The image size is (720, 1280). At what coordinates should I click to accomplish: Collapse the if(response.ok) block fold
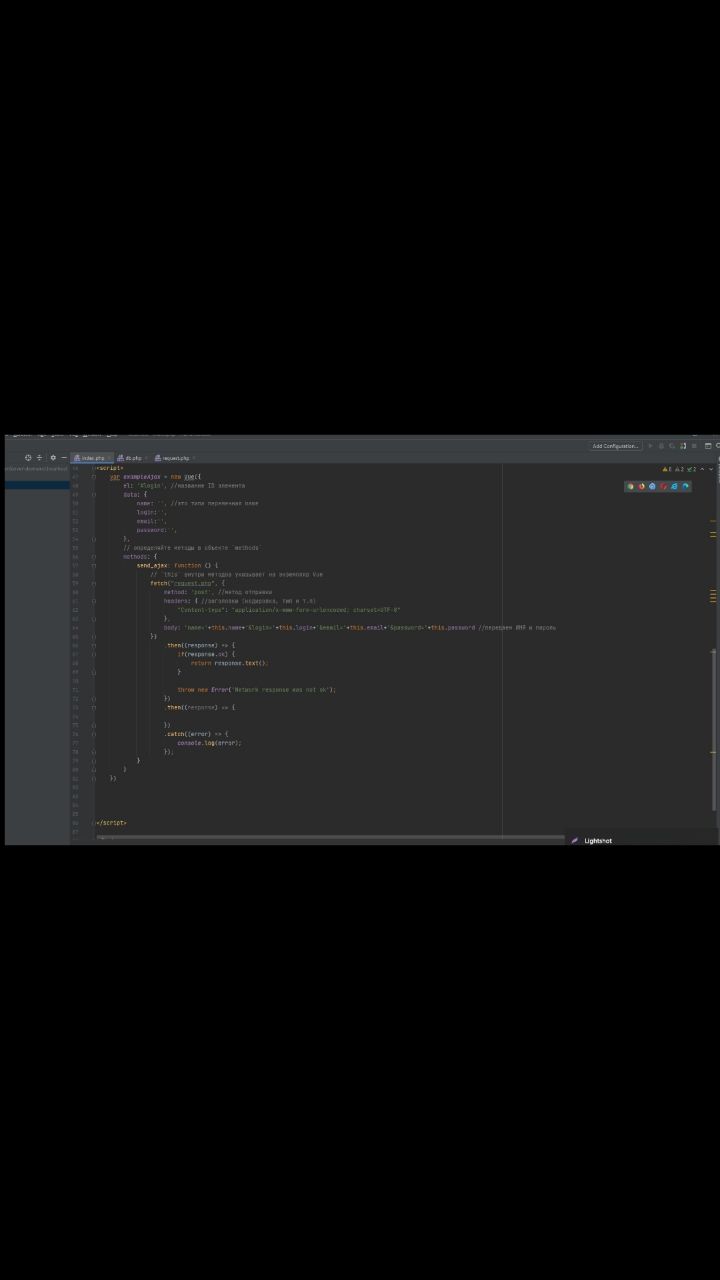[93, 654]
